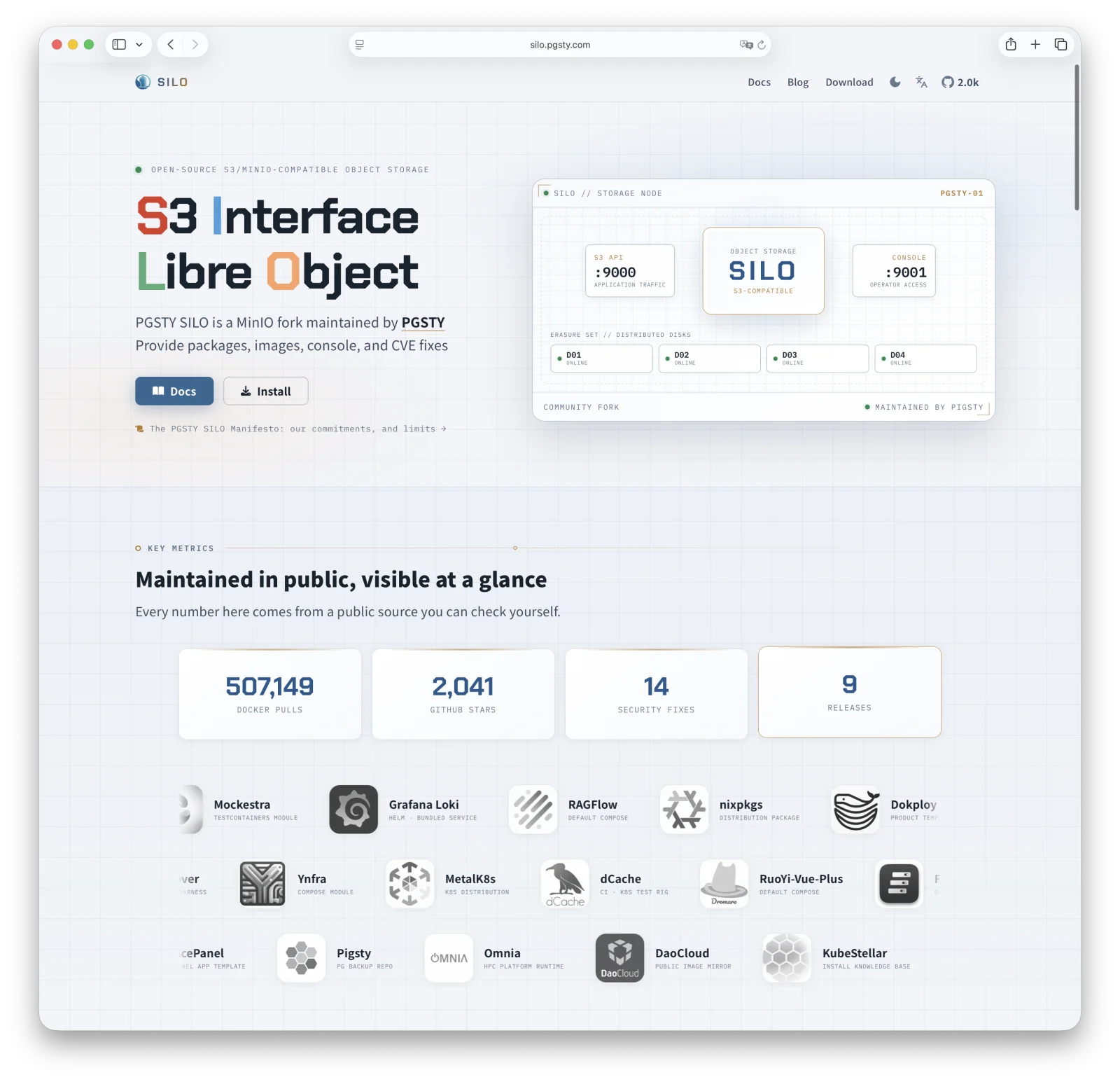Click the RAGFlow logo icon
The image size is (1120, 1082).
coord(533,810)
